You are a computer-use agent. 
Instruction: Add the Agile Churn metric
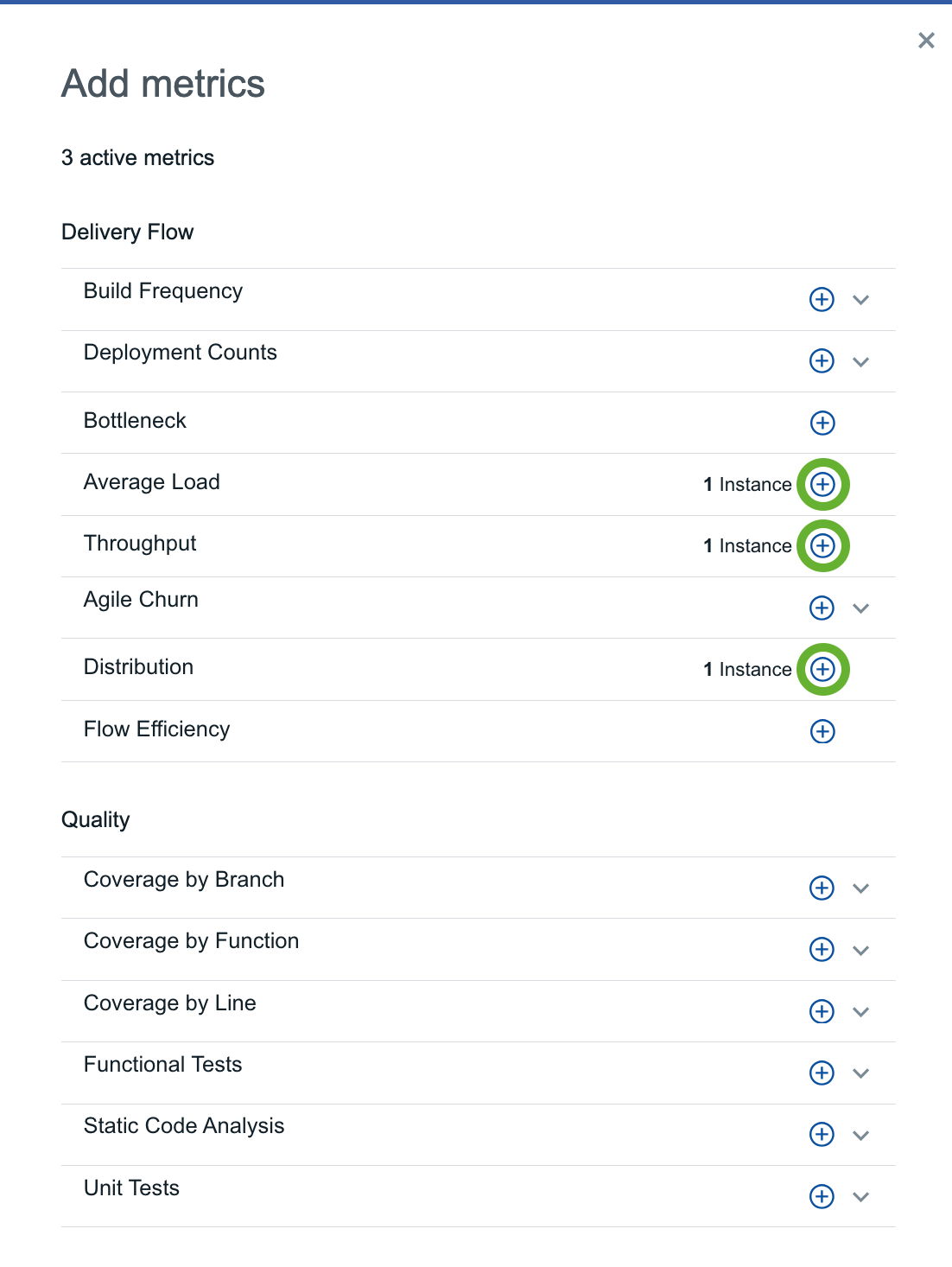pyautogui.click(x=822, y=608)
